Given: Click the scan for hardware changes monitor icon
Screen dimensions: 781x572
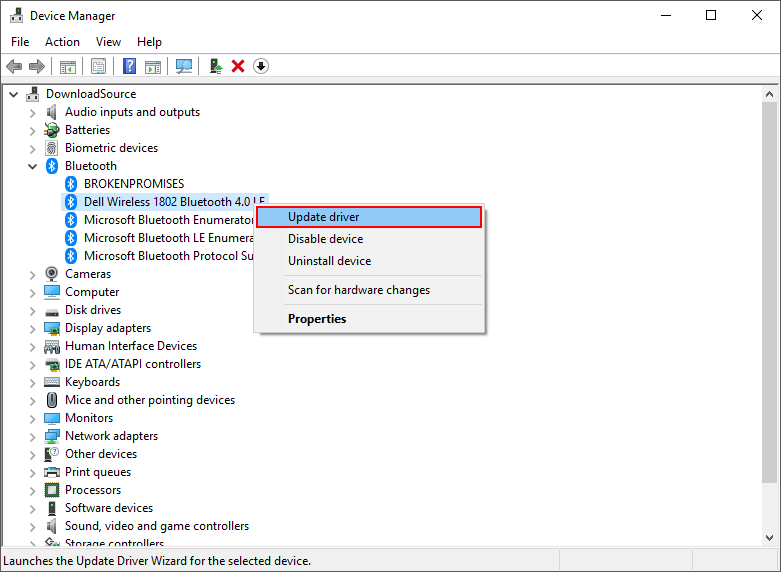Looking at the screenshot, I should [184, 66].
